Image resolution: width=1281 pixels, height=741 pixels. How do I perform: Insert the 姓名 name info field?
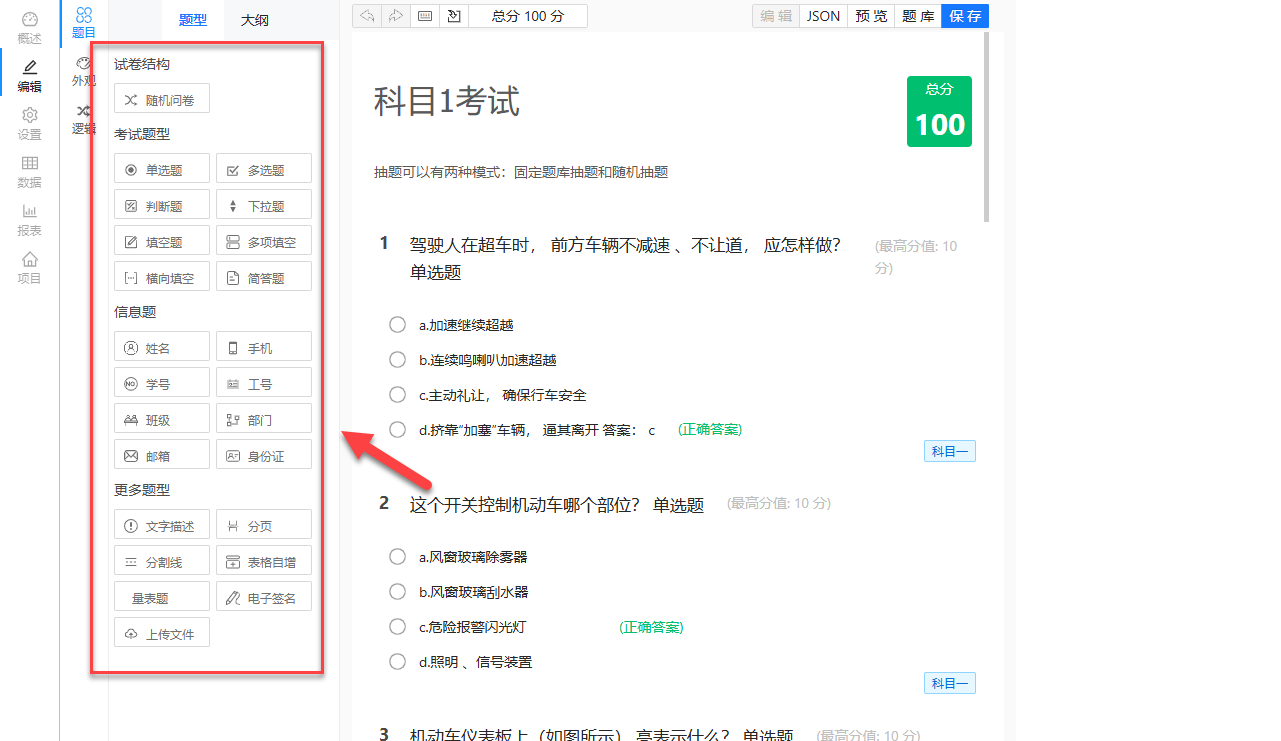pos(162,347)
